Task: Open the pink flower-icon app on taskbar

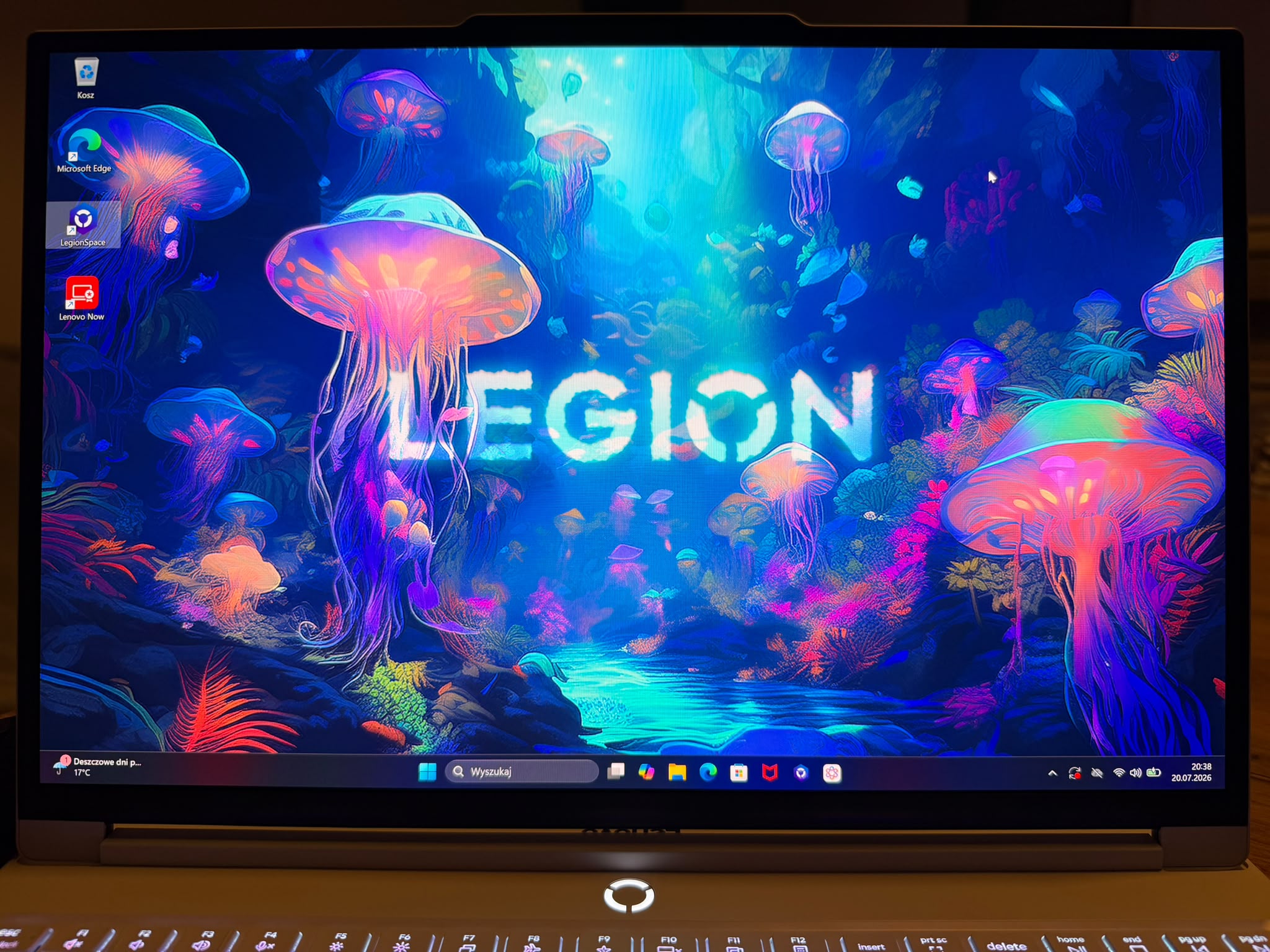Action: [832, 773]
